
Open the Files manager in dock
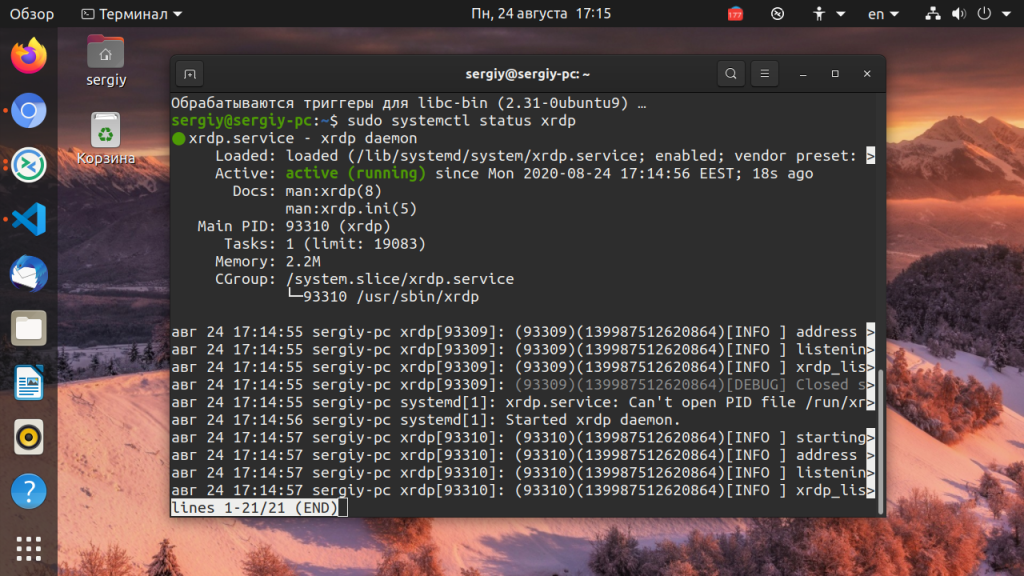coord(29,327)
